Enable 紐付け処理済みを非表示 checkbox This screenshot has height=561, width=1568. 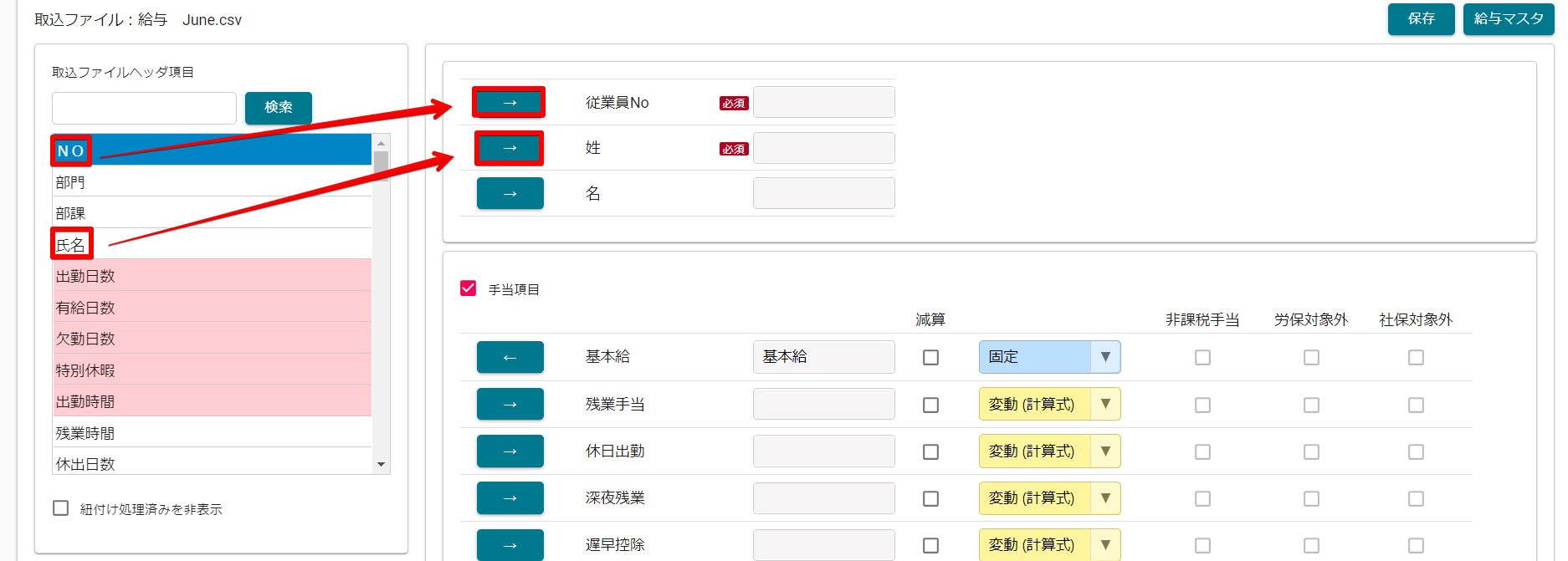coord(60,508)
